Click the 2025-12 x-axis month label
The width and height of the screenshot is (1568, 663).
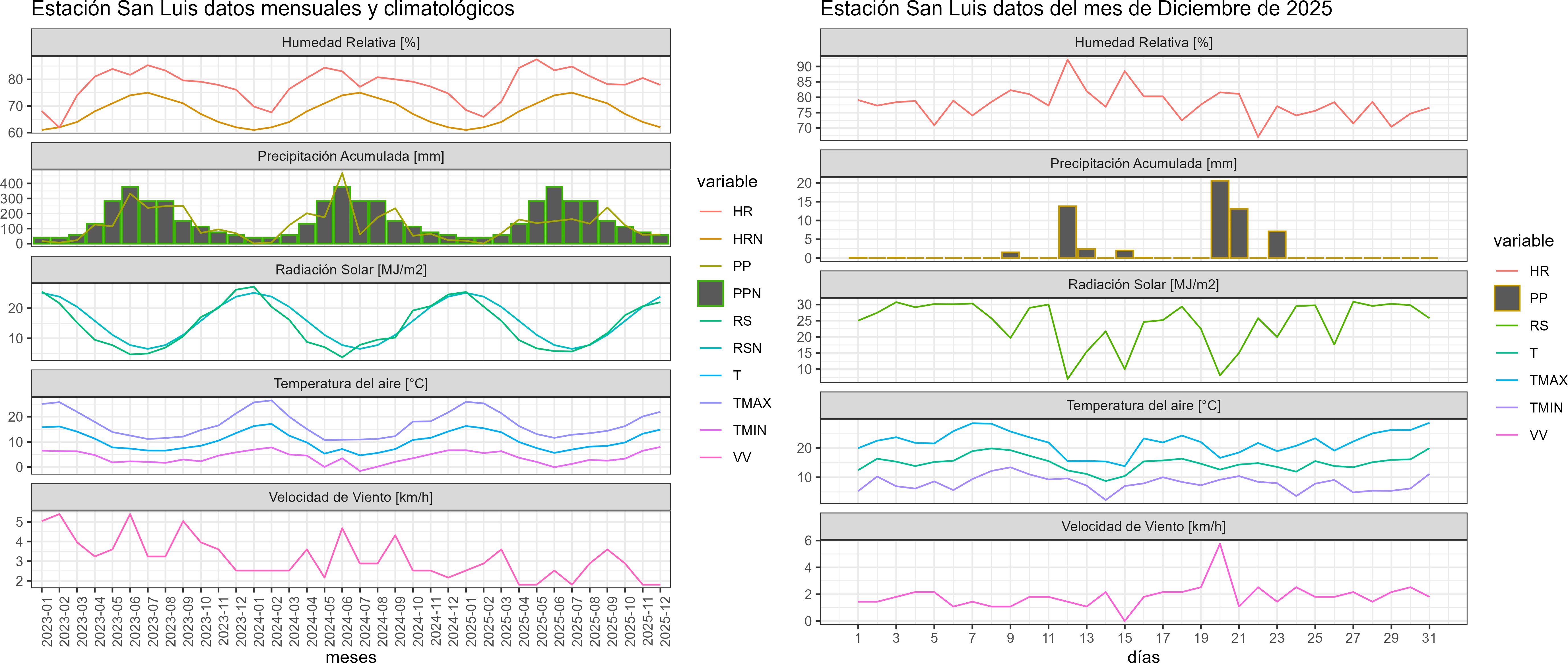tap(665, 621)
